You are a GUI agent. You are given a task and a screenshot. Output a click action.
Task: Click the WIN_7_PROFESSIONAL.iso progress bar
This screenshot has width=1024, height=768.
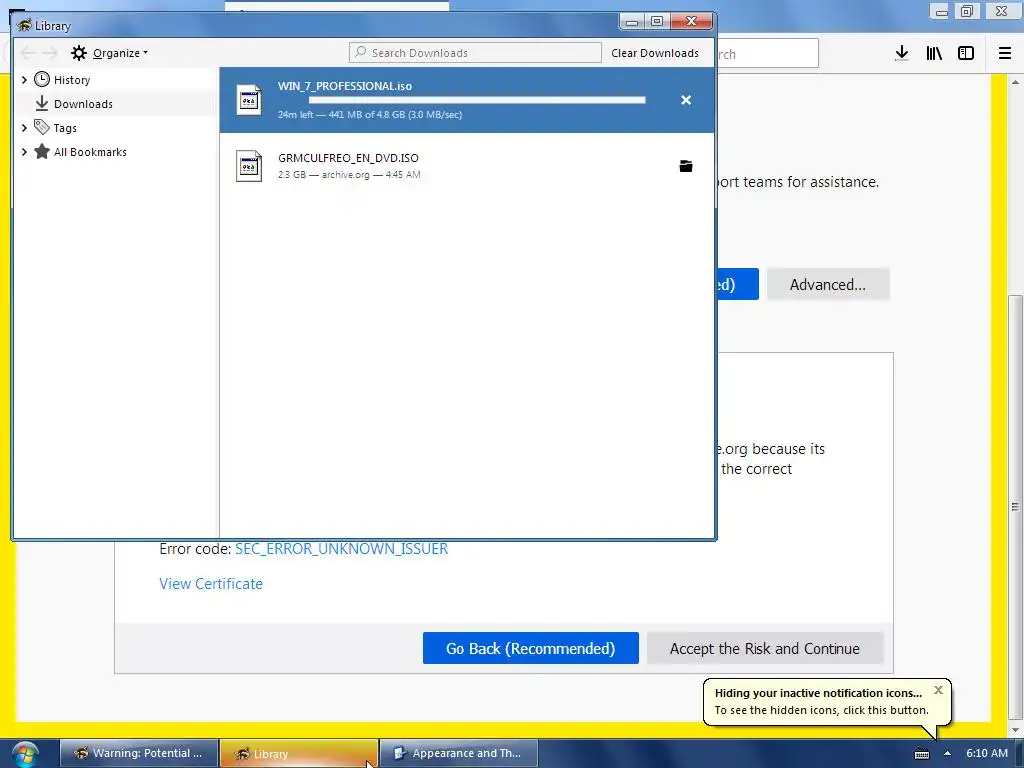tap(477, 100)
